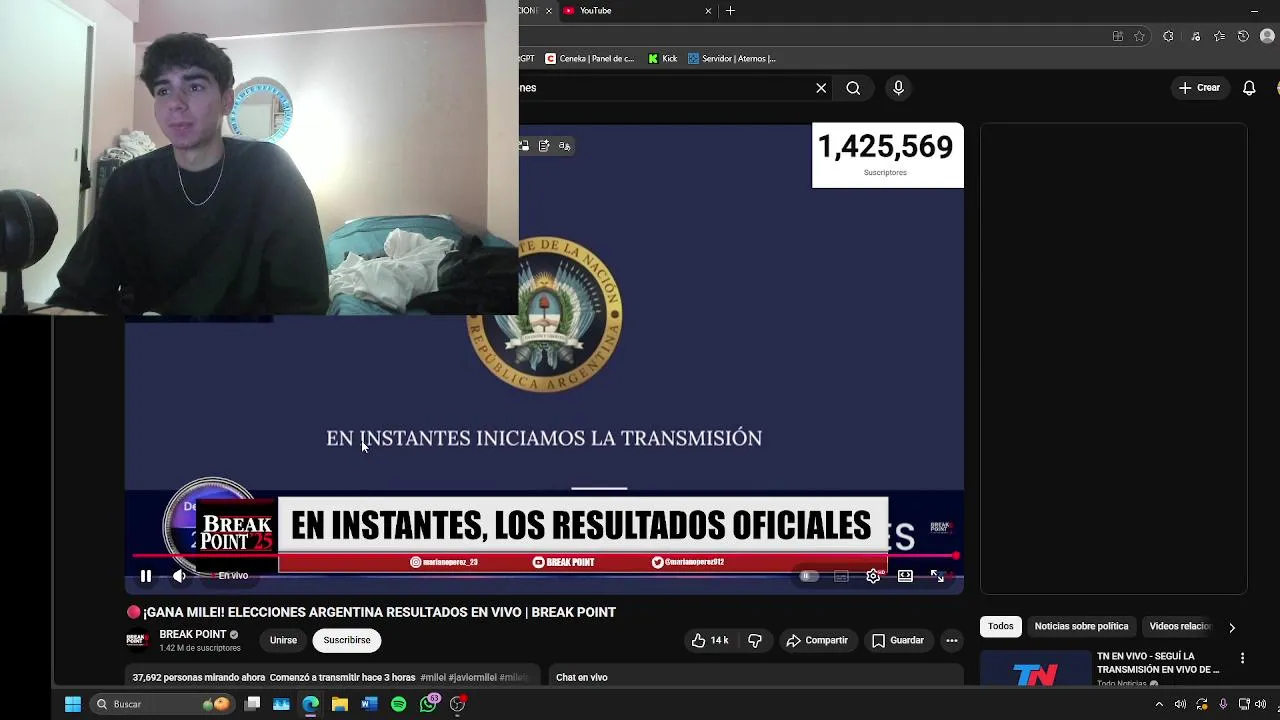Save video with Guardar

(x=897, y=640)
